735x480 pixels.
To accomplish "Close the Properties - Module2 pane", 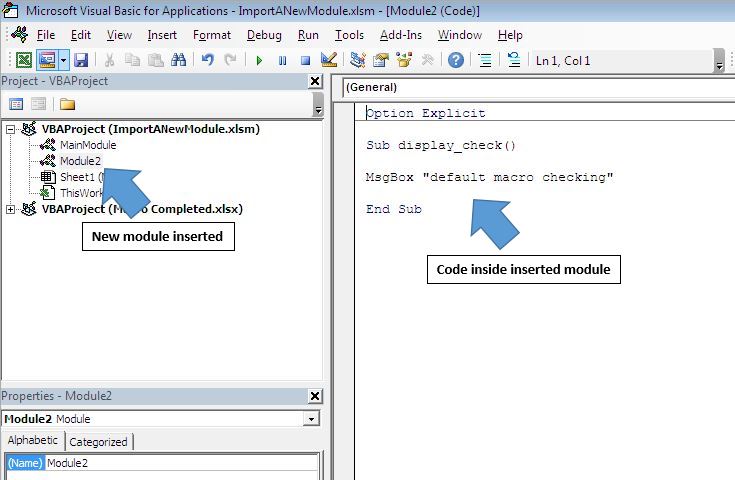I will (315, 396).
